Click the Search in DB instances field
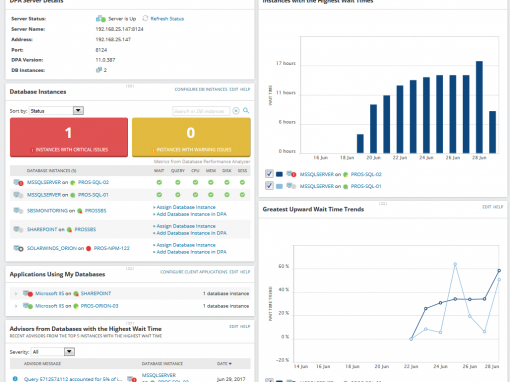The image size is (510, 382). point(201,111)
